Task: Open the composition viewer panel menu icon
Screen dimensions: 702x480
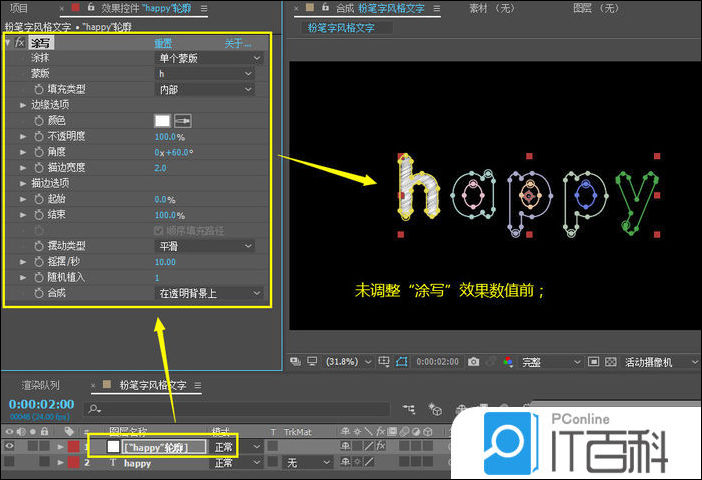Action: [437, 8]
